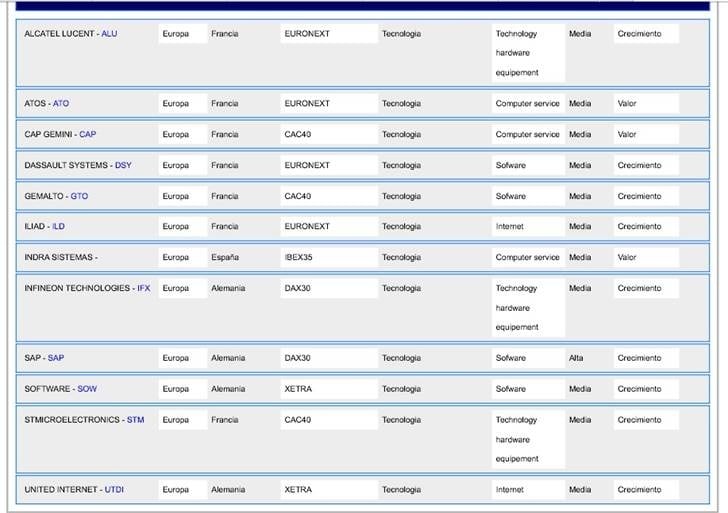Image resolution: width=728 pixels, height=513 pixels.
Task: Click XETRA in the United Internet row
Action: 298,490
